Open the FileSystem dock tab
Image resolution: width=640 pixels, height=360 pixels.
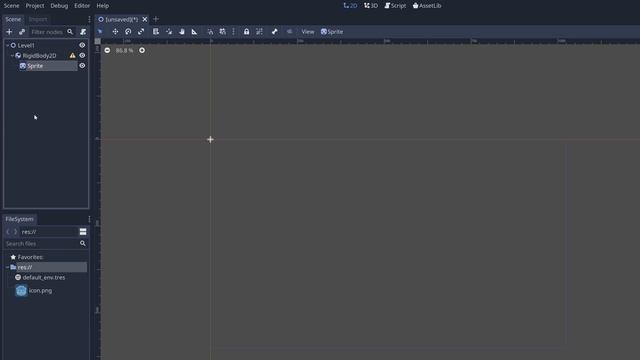[19, 219]
